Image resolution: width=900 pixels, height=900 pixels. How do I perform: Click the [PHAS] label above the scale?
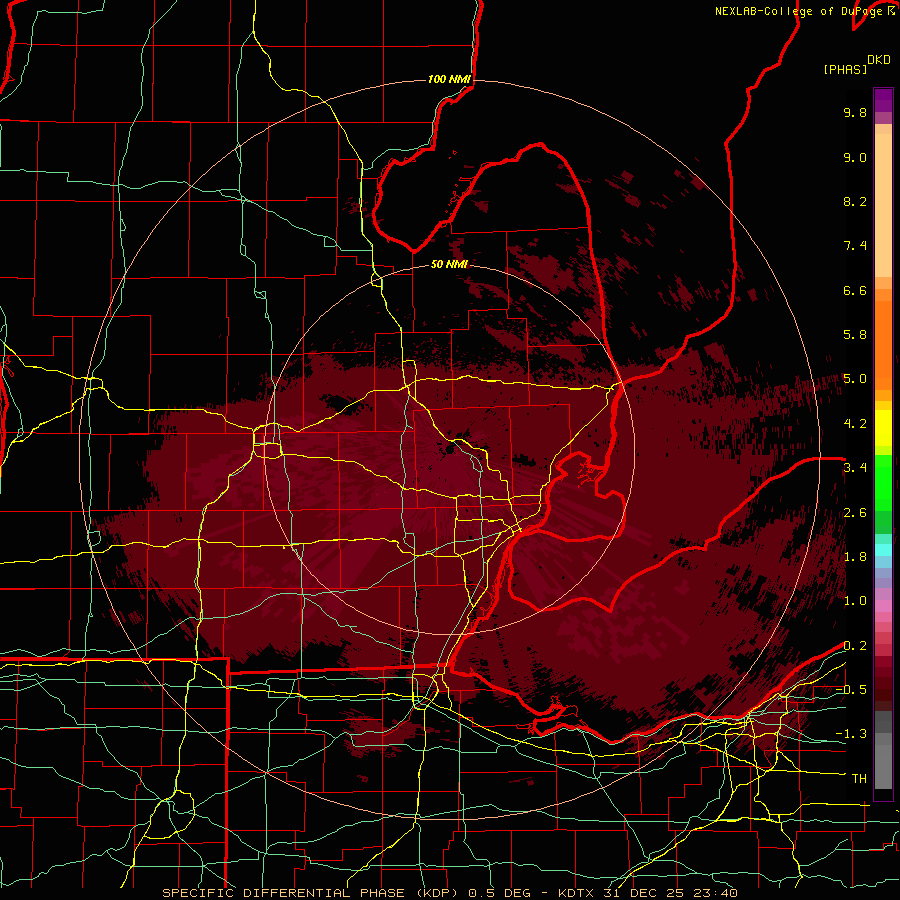point(845,70)
